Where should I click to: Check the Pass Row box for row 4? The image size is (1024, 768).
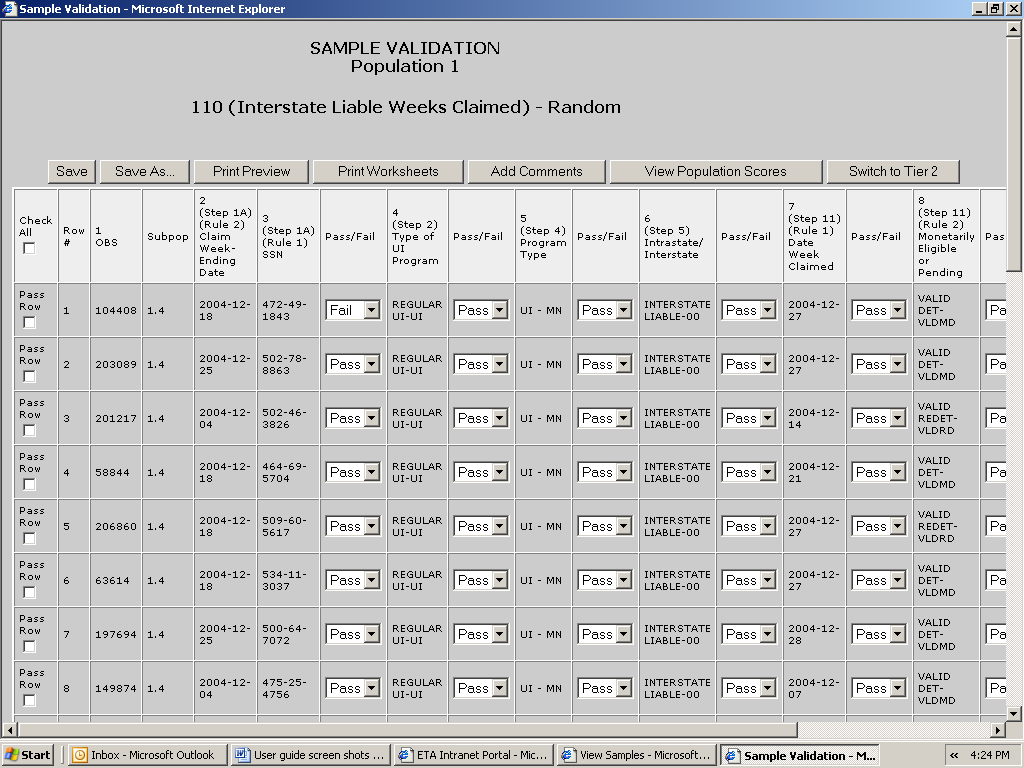coord(29,485)
